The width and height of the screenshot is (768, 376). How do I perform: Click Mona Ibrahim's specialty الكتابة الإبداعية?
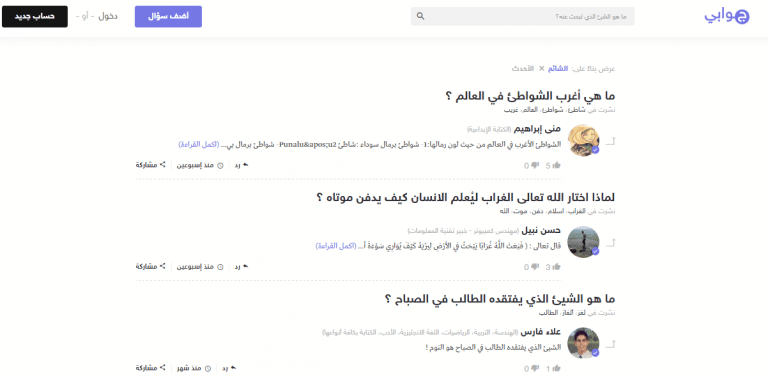point(488,130)
